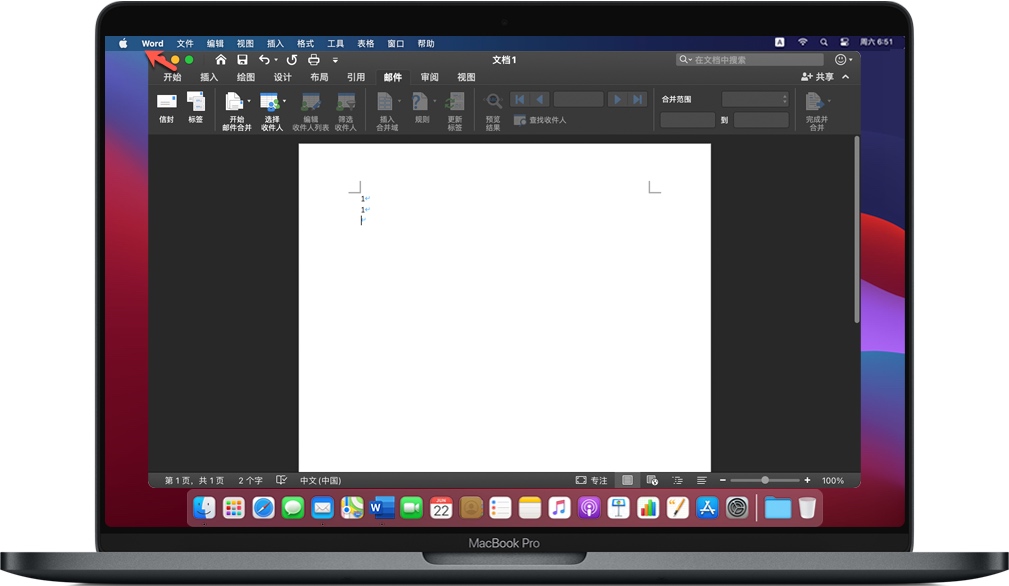
Task: Expand the undo history dropdown arrow
Action: (276, 60)
